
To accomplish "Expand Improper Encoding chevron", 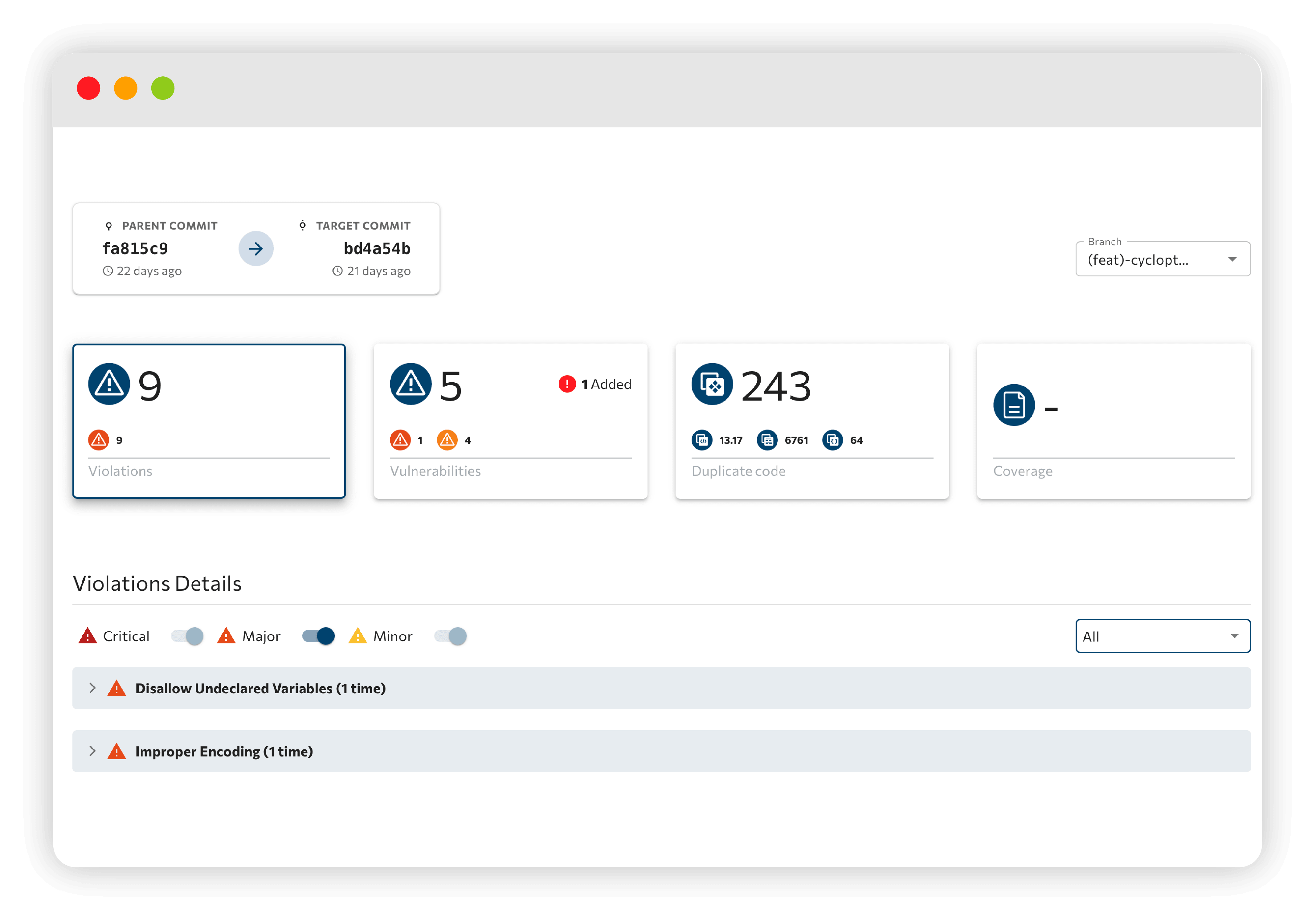I will [x=92, y=751].
